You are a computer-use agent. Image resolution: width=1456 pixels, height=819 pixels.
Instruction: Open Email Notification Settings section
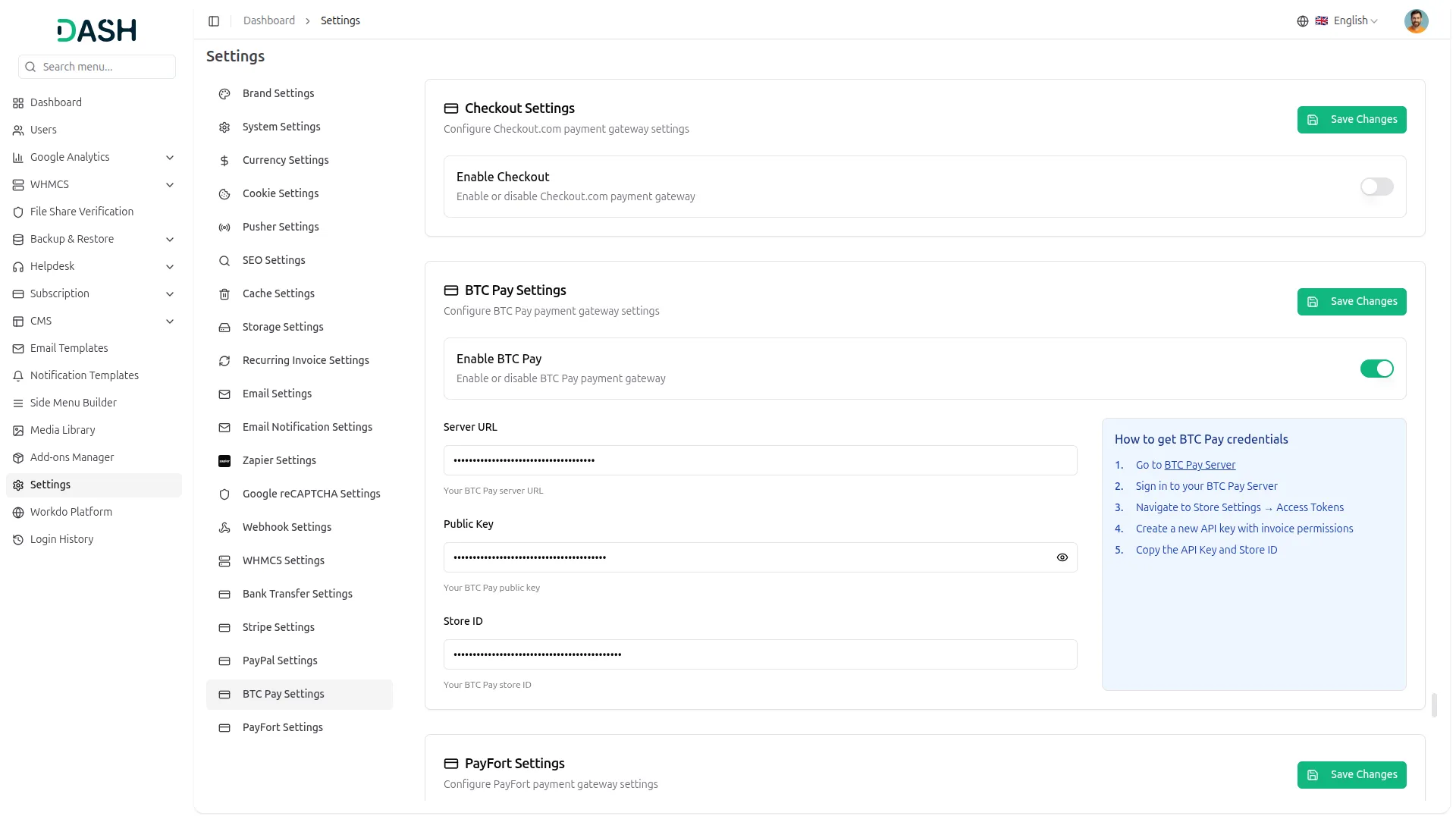coord(300,427)
